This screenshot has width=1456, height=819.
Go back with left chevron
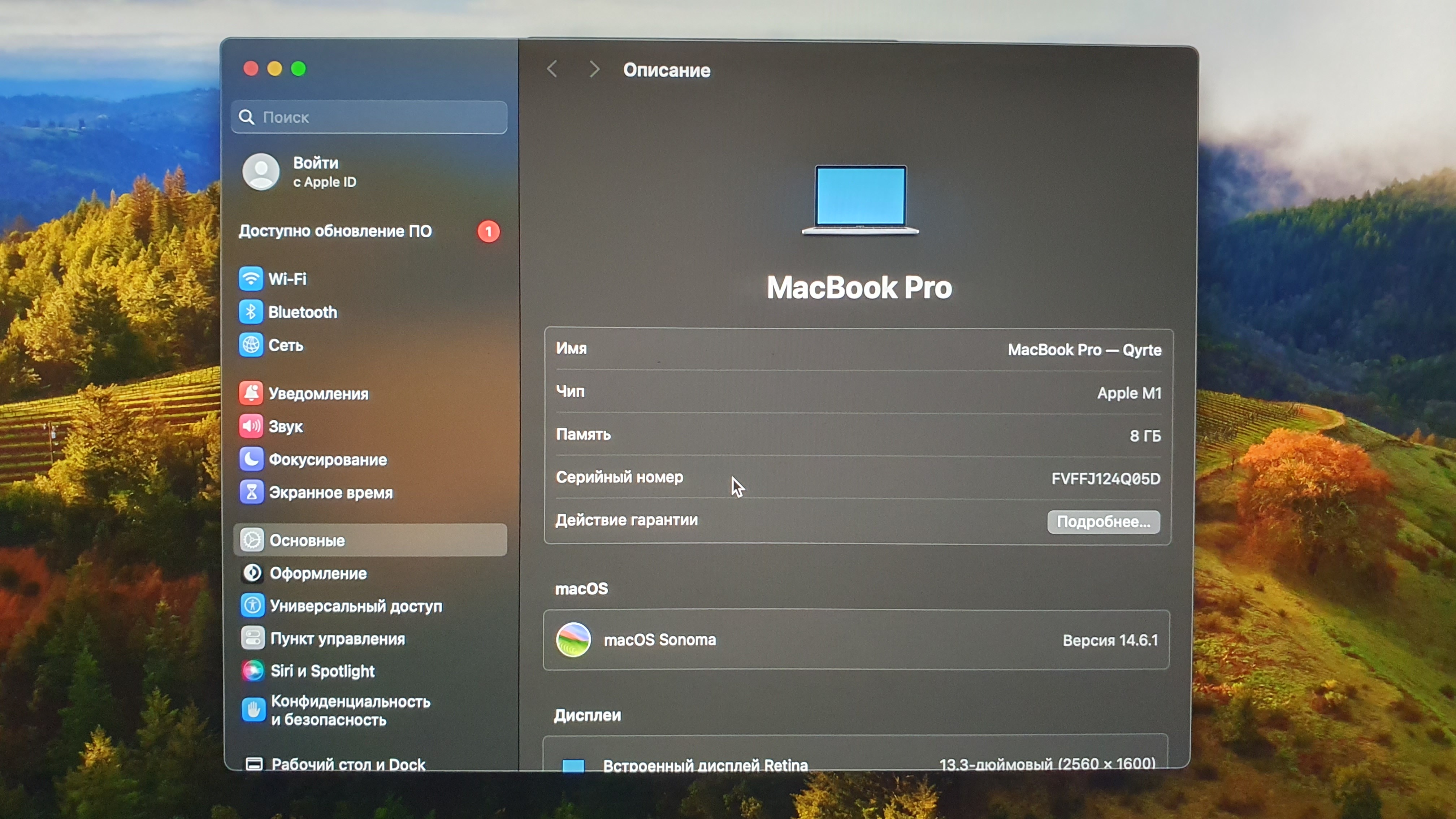[552, 70]
